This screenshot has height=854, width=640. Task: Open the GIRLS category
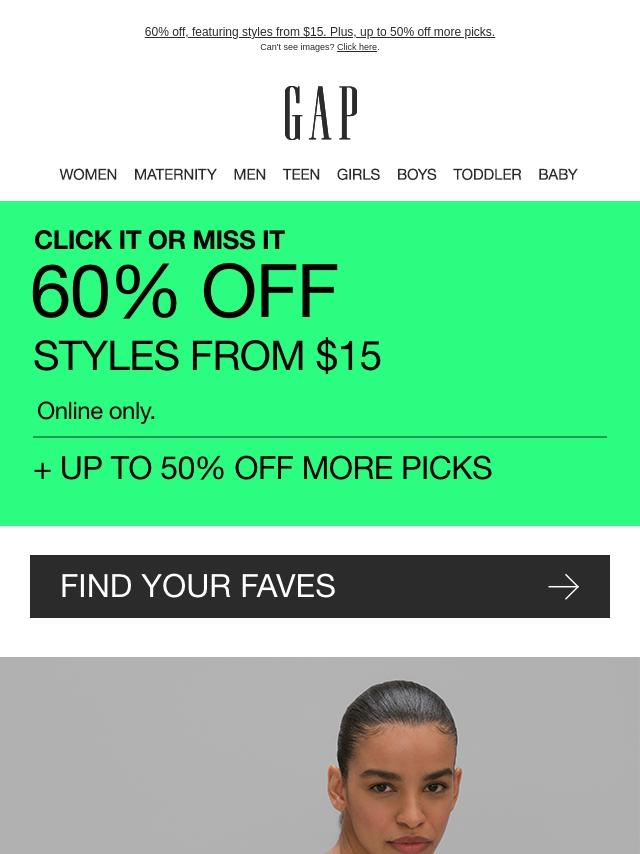(358, 174)
